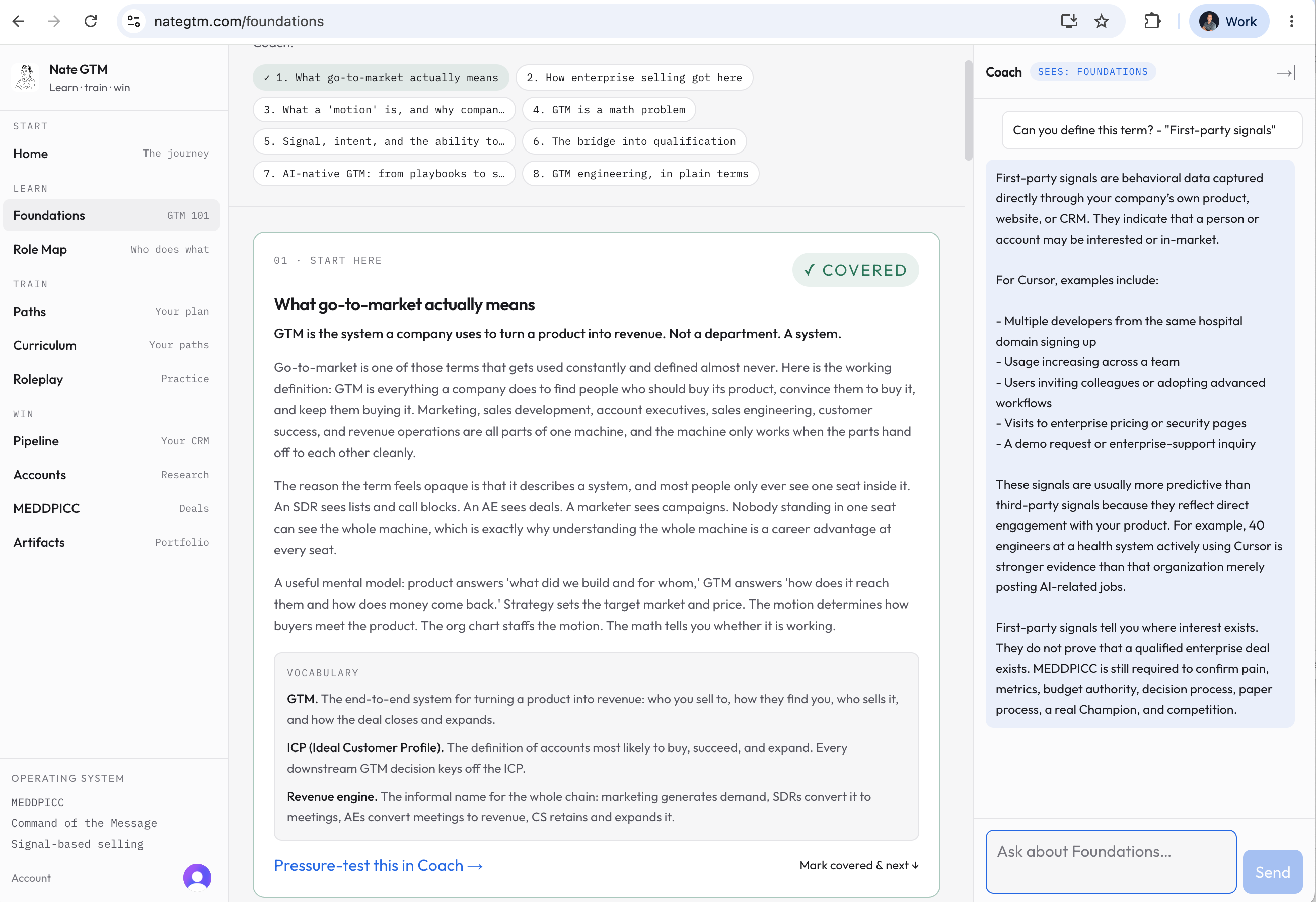
Task: Click the 'First-party signals' question bubble
Action: (x=1152, y=130)
